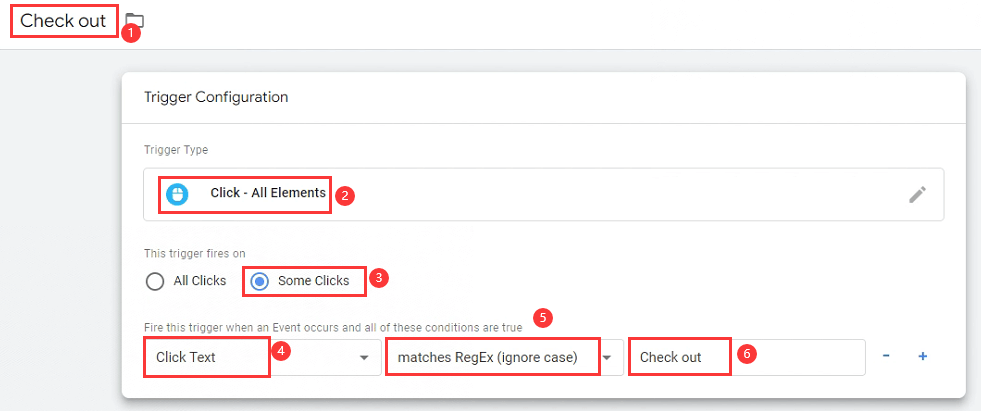Click the Trigger Type label text
981x411 pixels.
pos(176,150)
